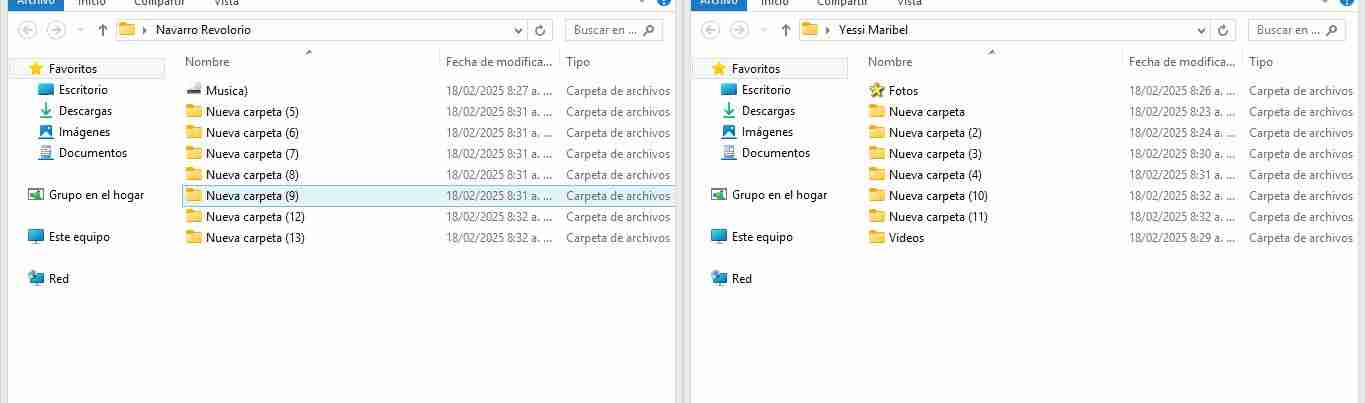Click the search magnifier in left window

pyautogui.click(x=648, y=30)
